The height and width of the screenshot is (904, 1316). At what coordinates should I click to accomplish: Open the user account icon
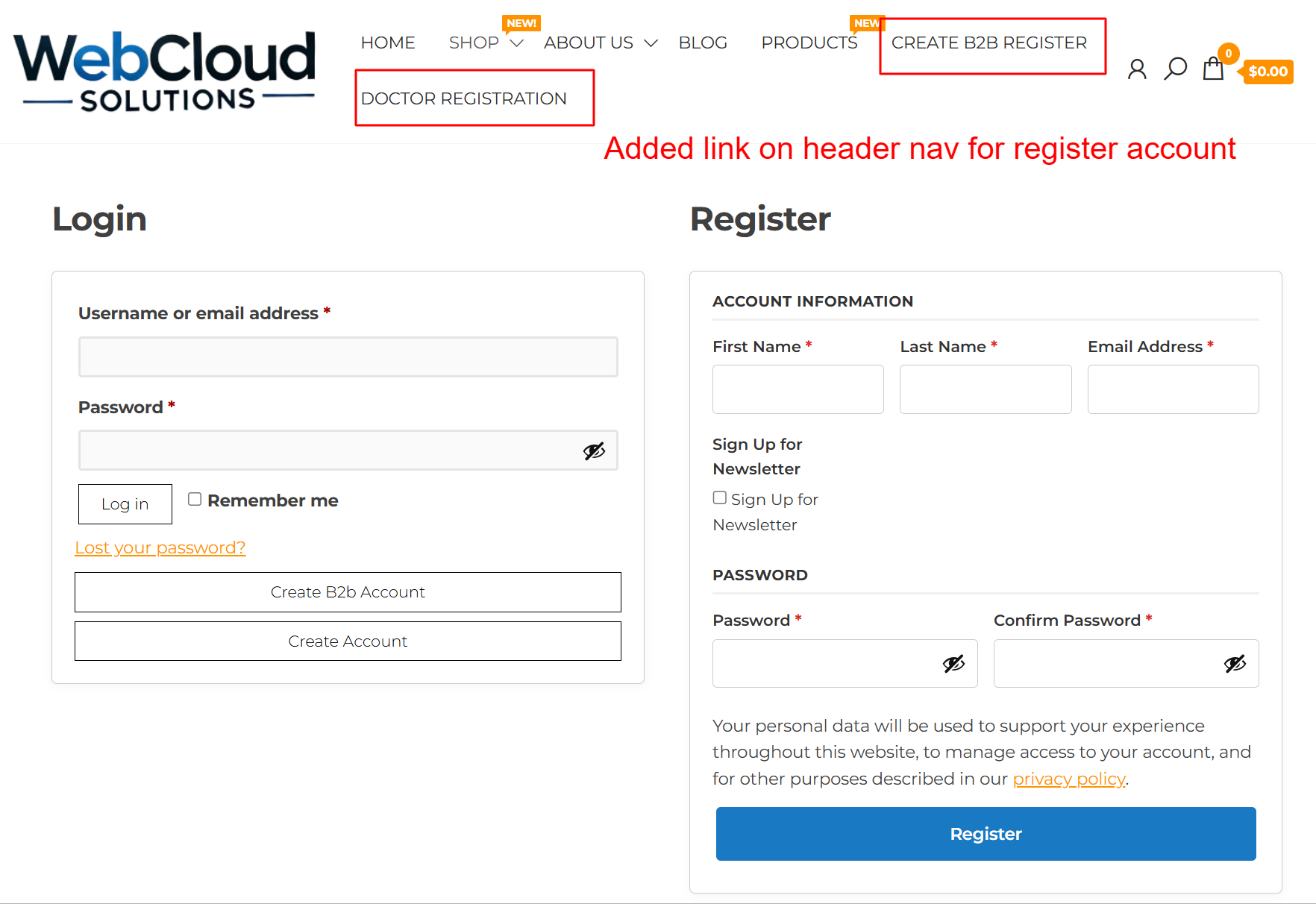pyautogui.click(x=1136, y=69)
